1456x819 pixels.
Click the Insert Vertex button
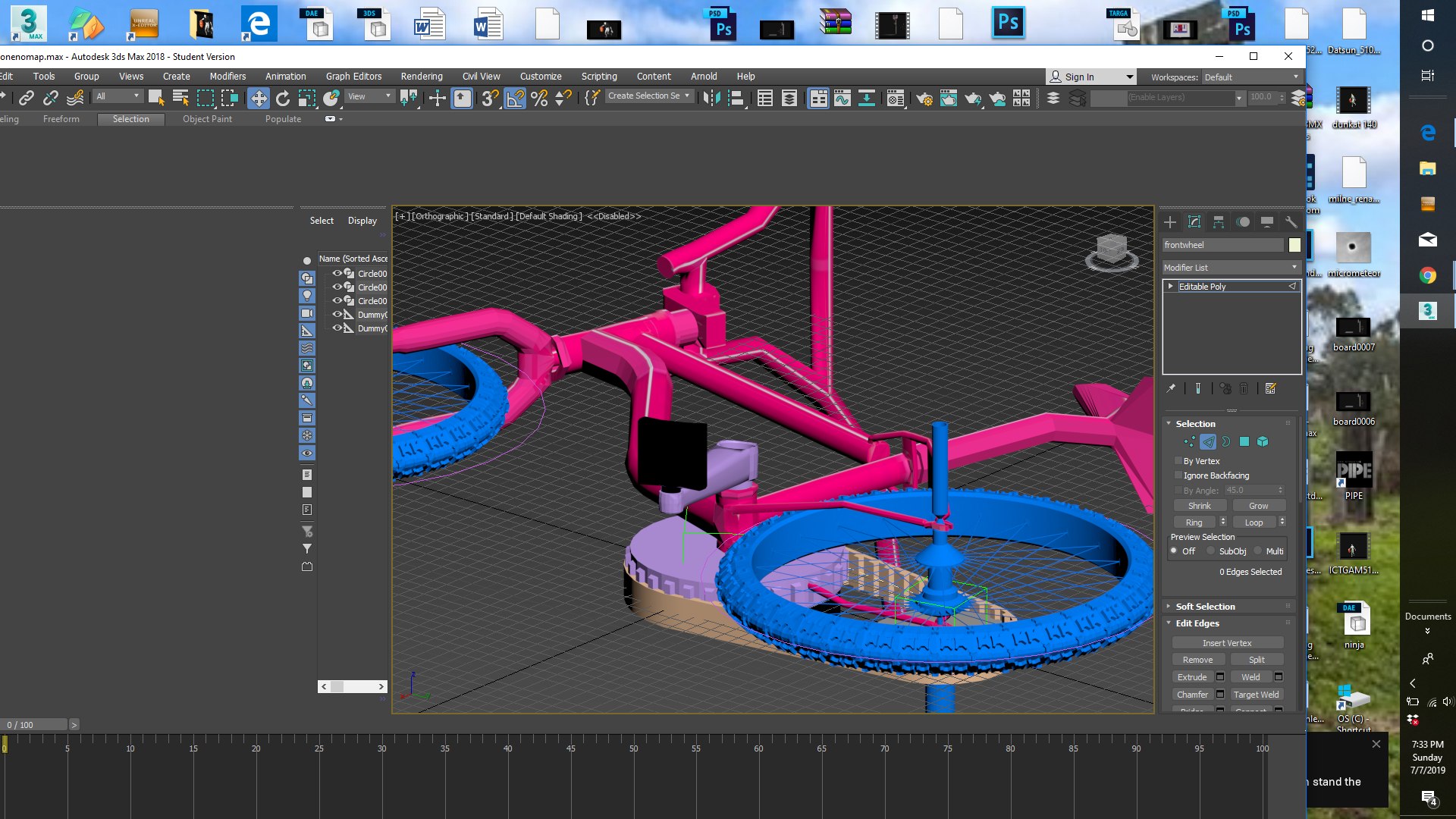[1227, 643]
